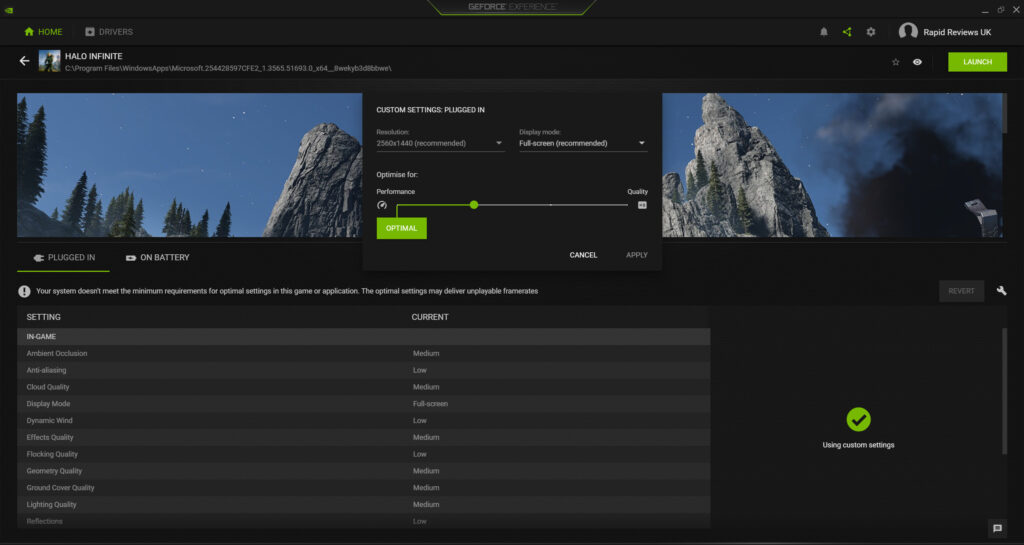The height and width of the screenshot is (545, 1024).
Task: Click the settings list scrollbar
Action: 1004,392
